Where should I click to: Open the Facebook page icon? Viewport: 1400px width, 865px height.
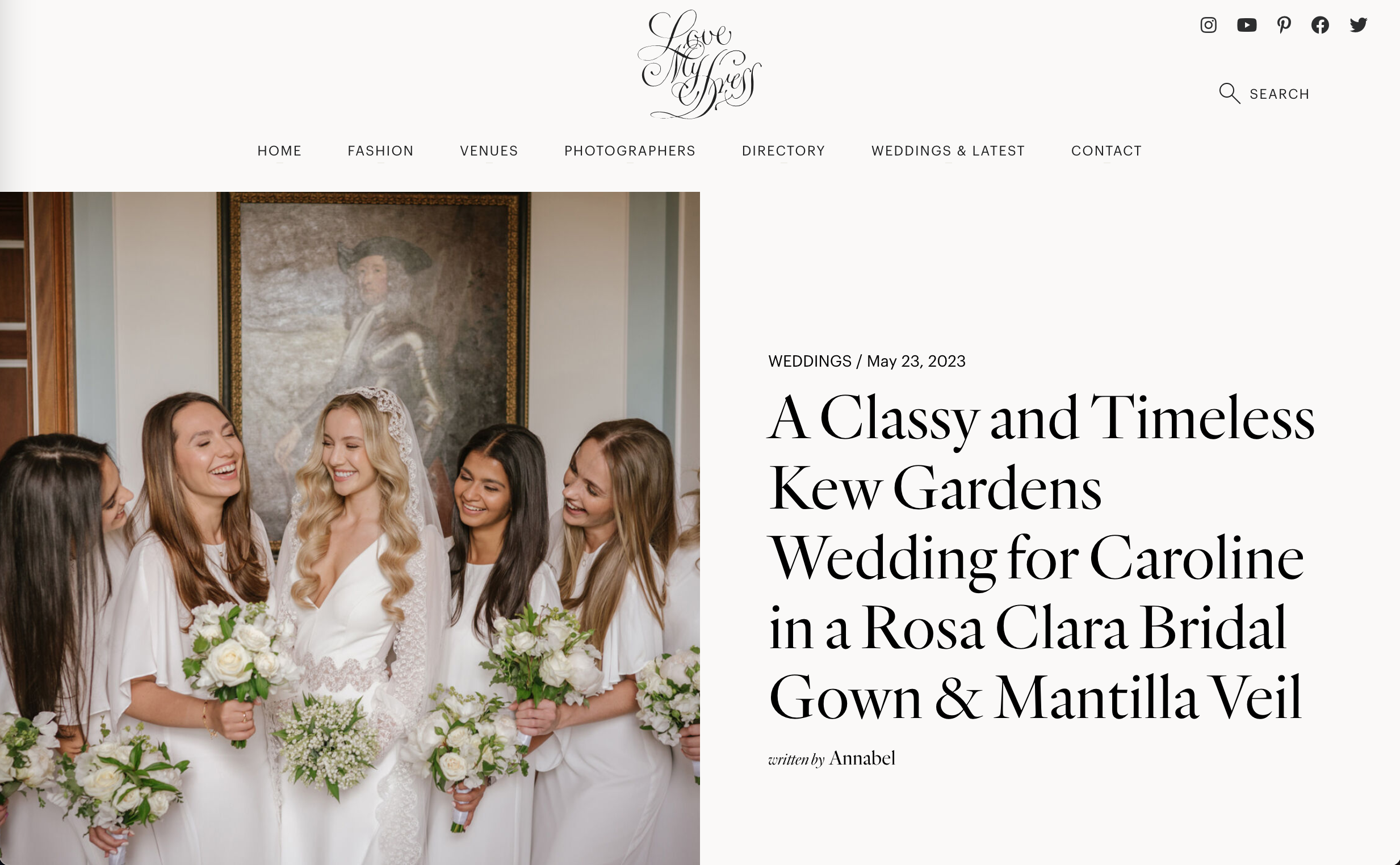click(1320, 25)
